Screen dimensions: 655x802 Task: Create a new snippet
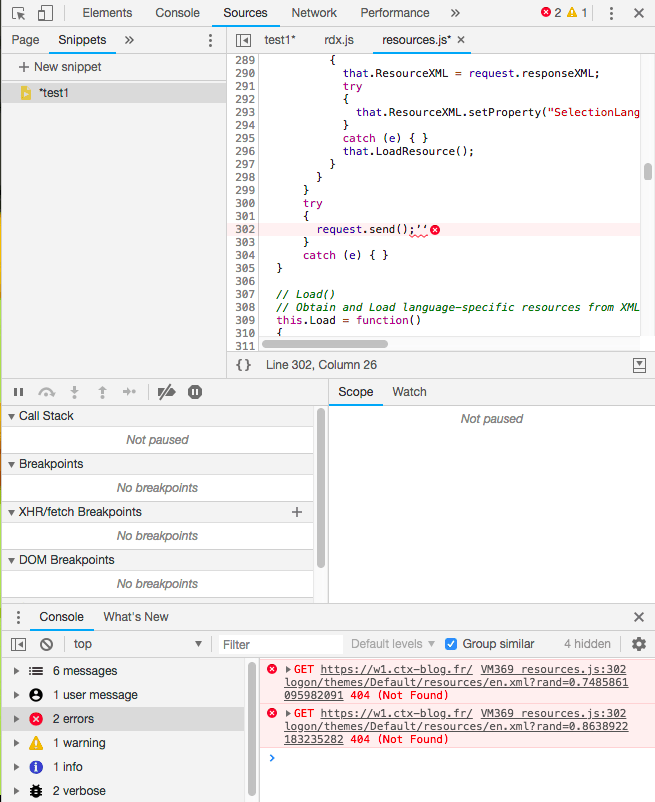click(60, 67)
